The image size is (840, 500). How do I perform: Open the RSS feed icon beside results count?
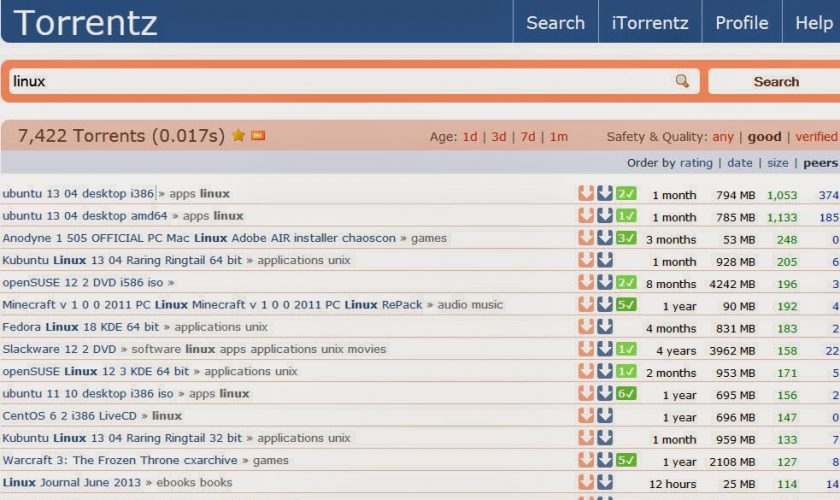click(x=258, y=136)
